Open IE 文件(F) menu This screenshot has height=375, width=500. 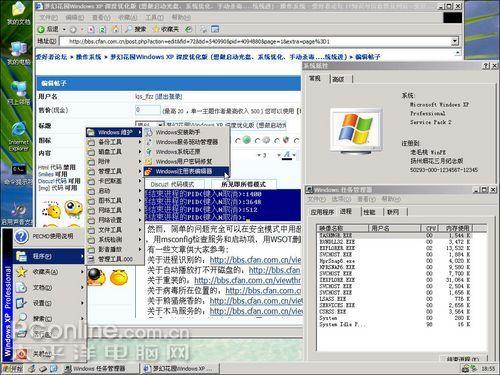48,17
